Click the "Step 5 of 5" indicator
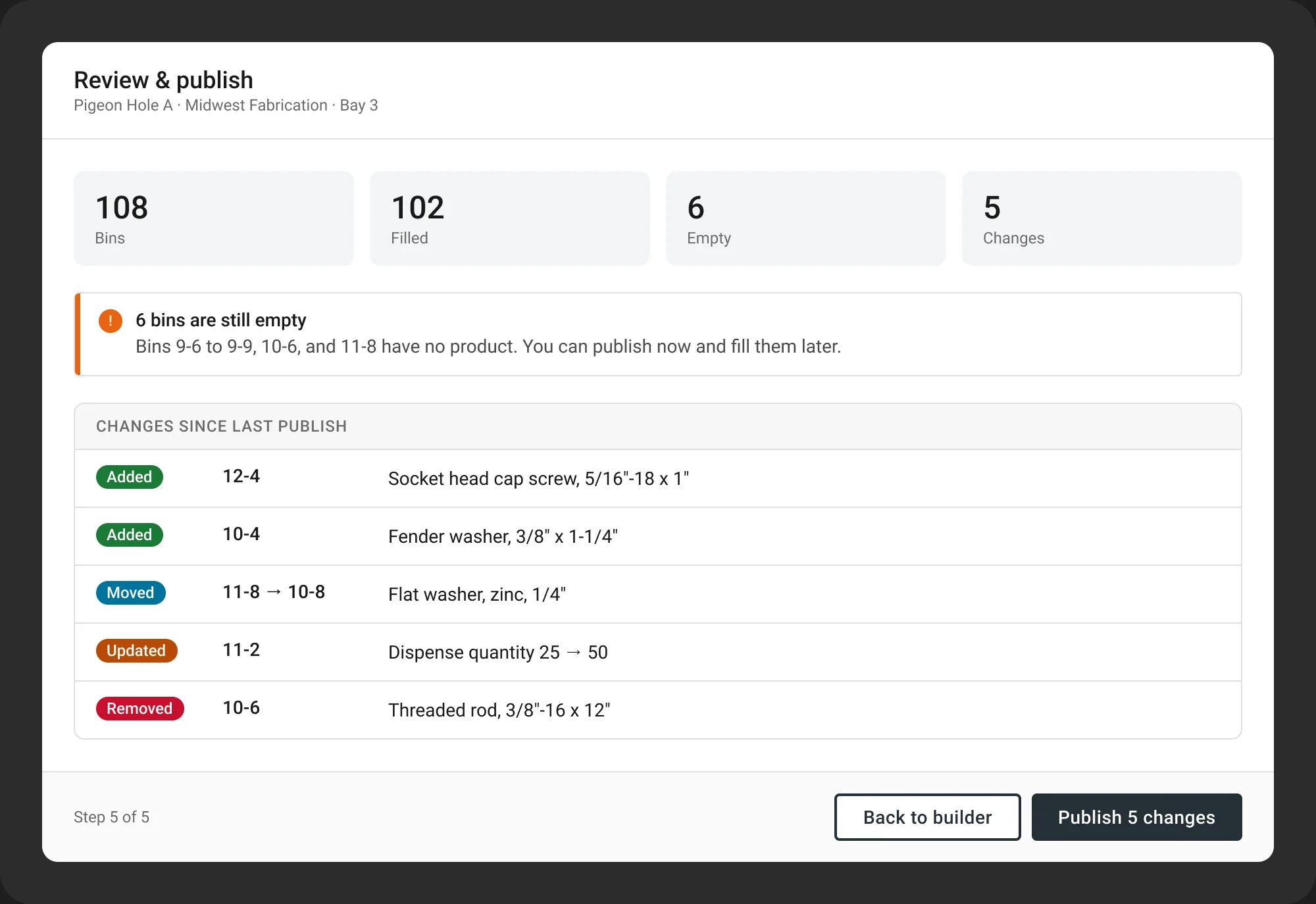 click(x=111, y=817)
